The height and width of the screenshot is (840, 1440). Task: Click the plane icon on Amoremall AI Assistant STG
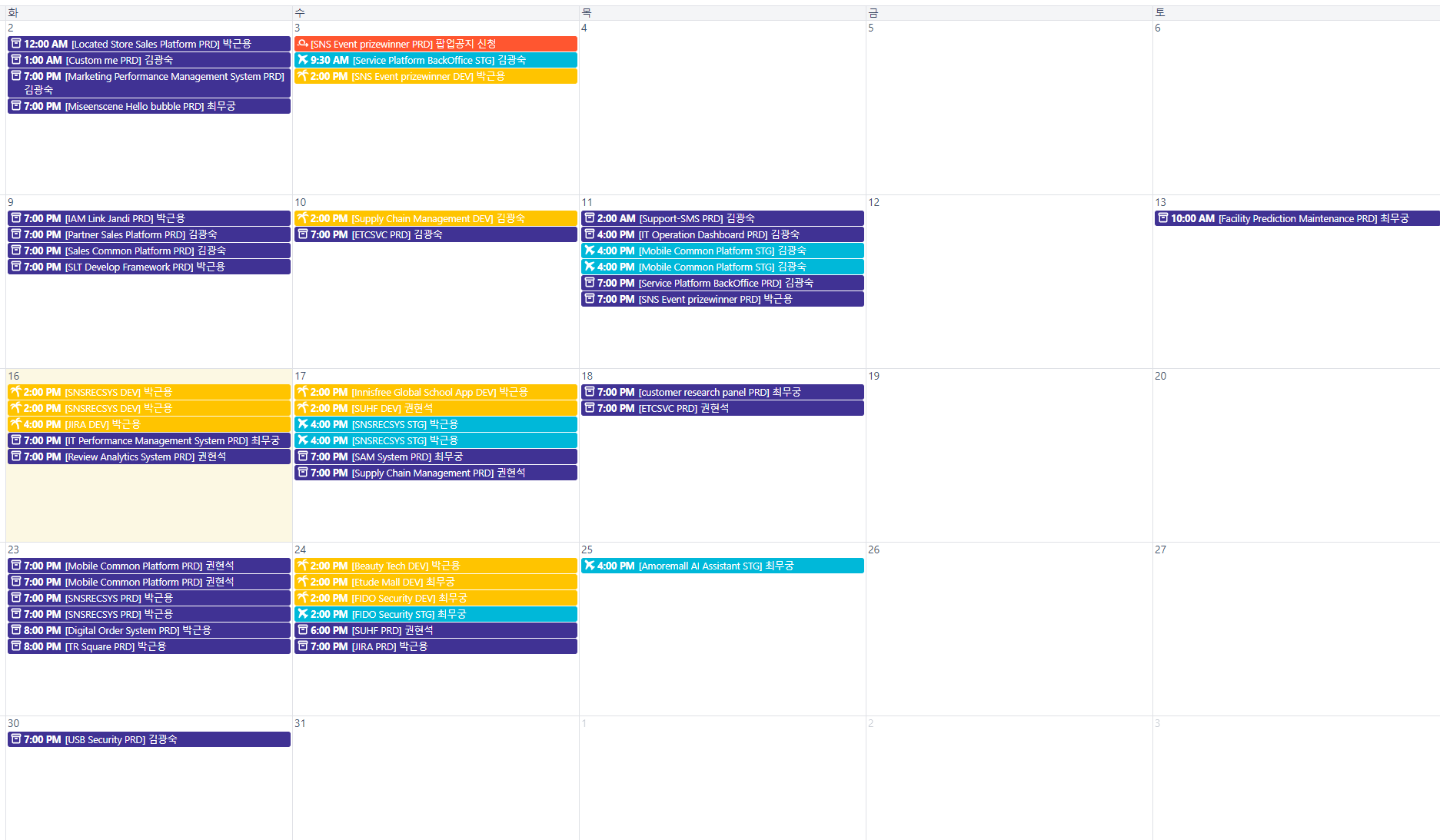pyautogui.click(x=590, y=566)
